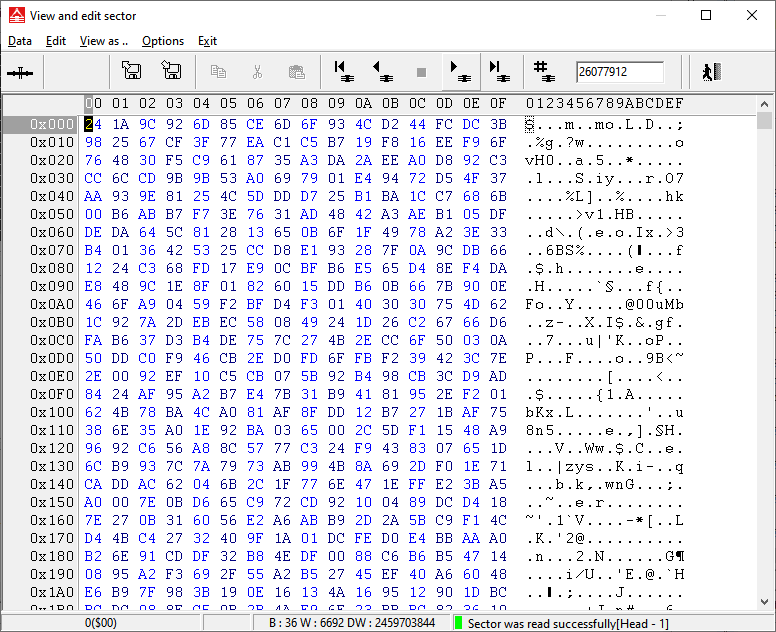The width and height of the screenshot is (776, 632).
Task: Click byte FA at start of row 0x0C0
Action: click(x=93, y=340)
